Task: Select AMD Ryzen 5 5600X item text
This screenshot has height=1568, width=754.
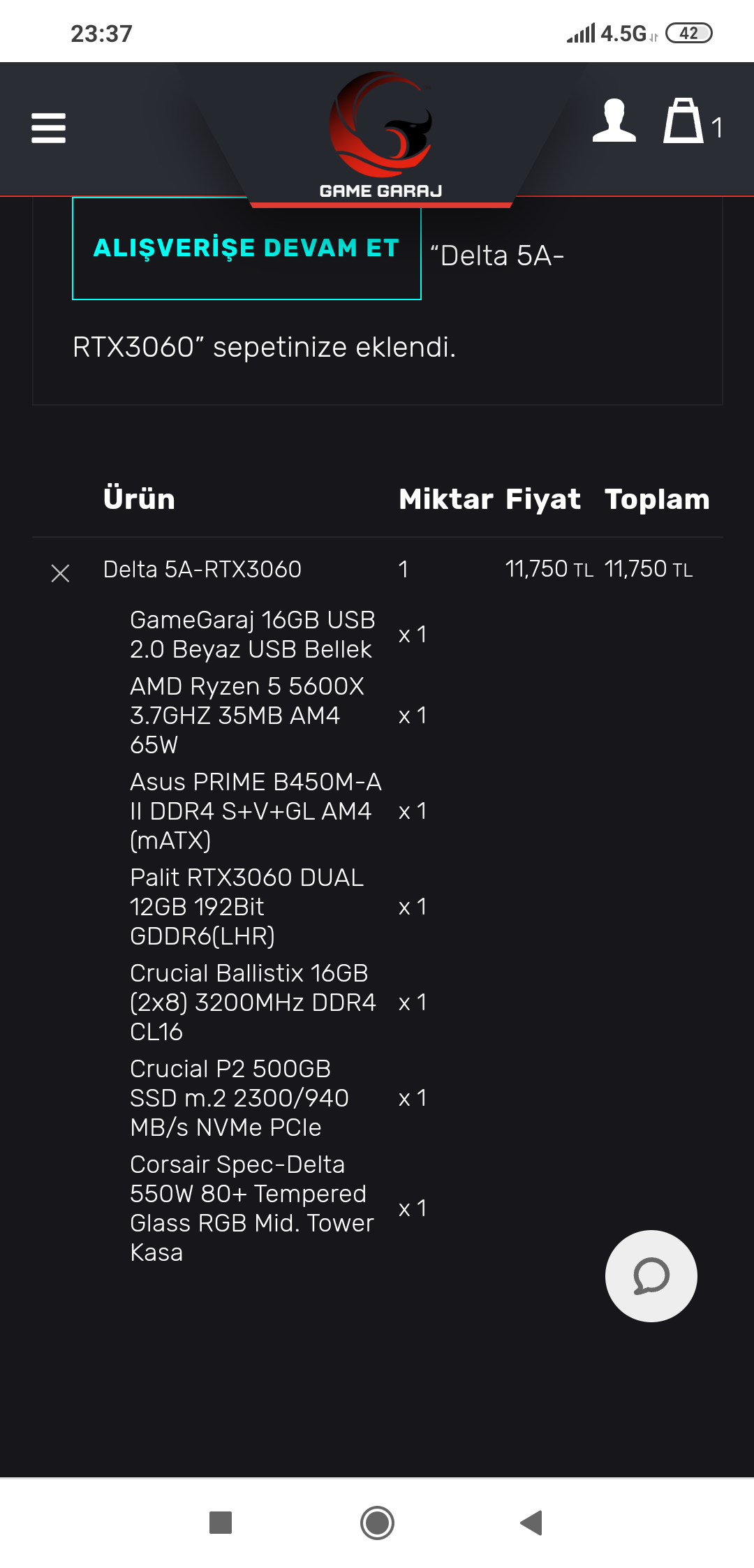Action: [247, 716]
